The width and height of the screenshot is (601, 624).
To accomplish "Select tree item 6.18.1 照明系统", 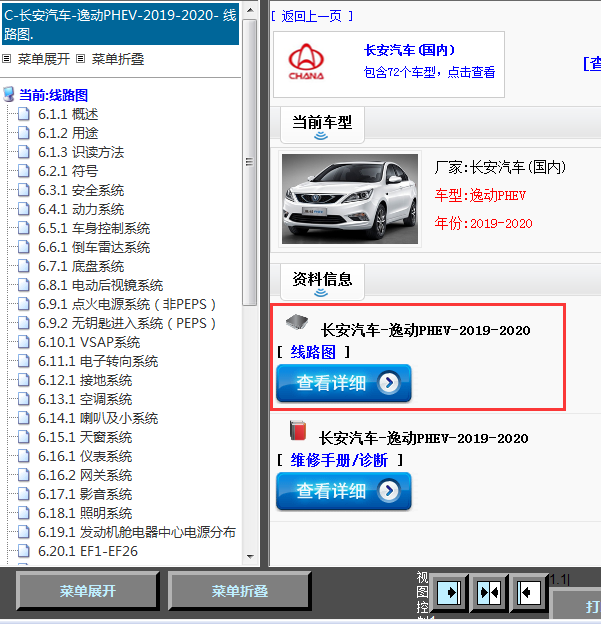I will click(x=85, y=513).
